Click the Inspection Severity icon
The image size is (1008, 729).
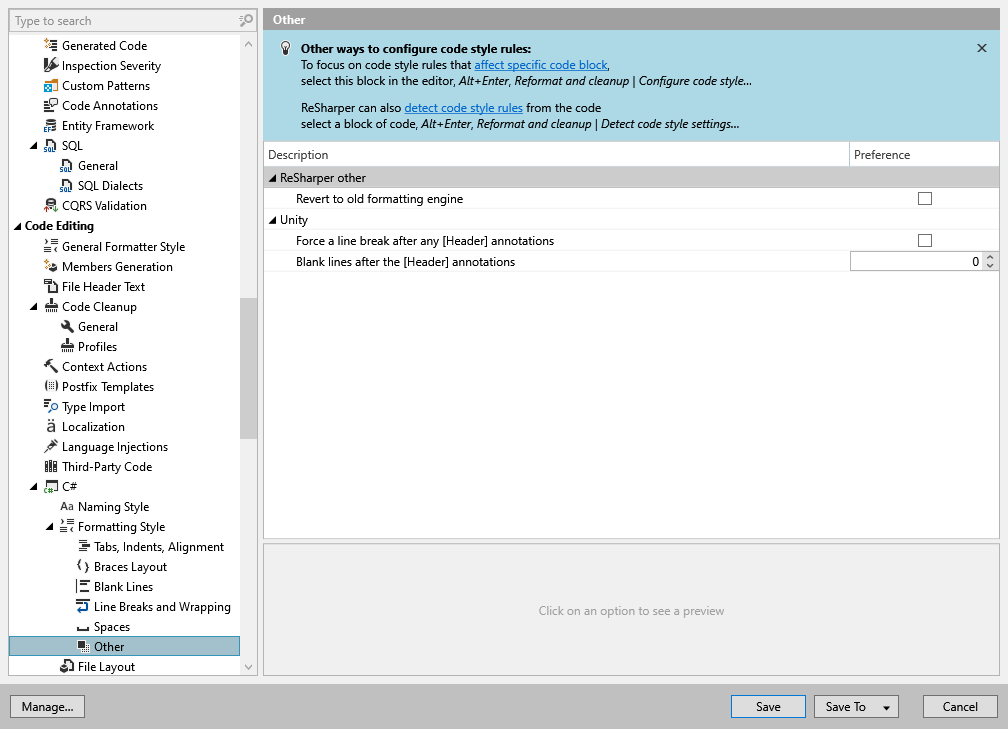point(51,65)
